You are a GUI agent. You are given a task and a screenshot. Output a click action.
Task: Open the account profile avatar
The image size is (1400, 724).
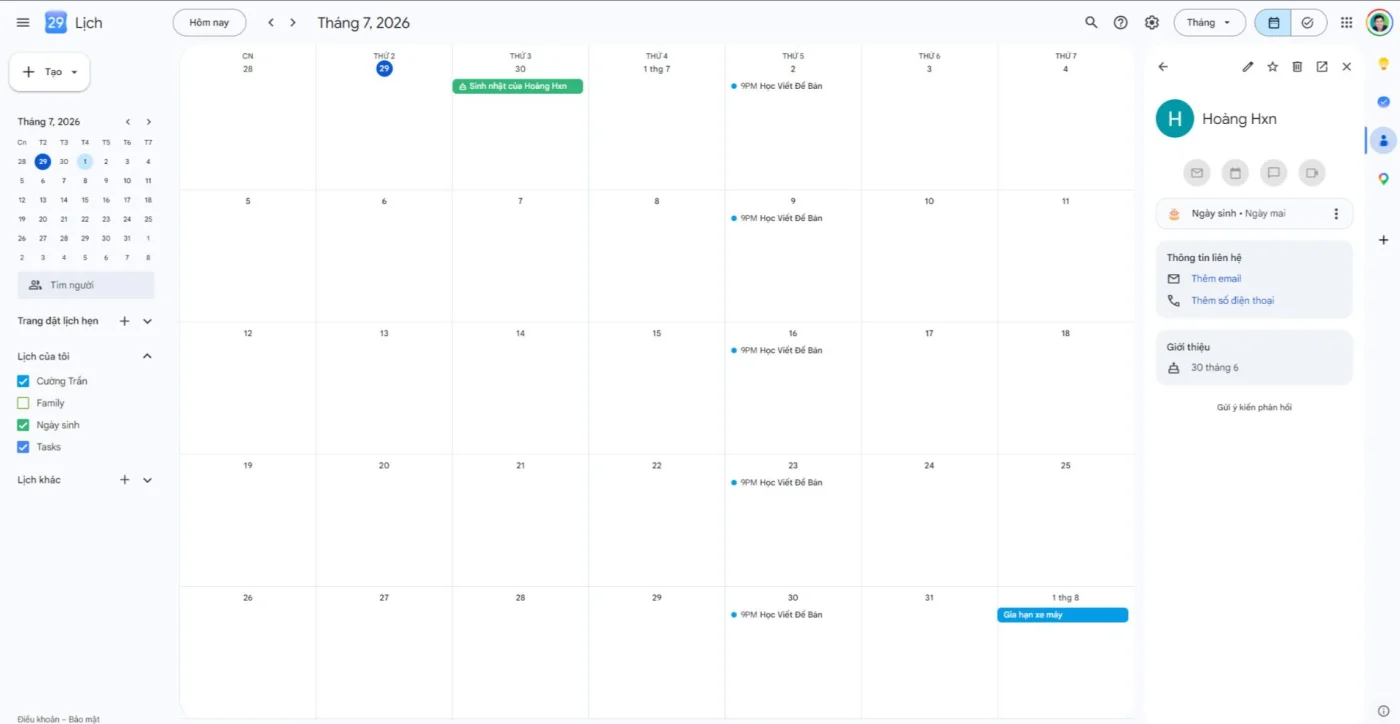click(x=1379, y=22)
